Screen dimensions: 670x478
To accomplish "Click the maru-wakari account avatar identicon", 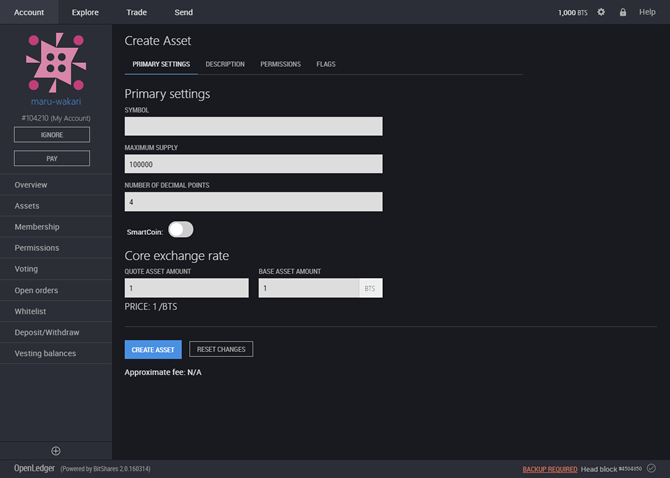I will pos(56,61).
